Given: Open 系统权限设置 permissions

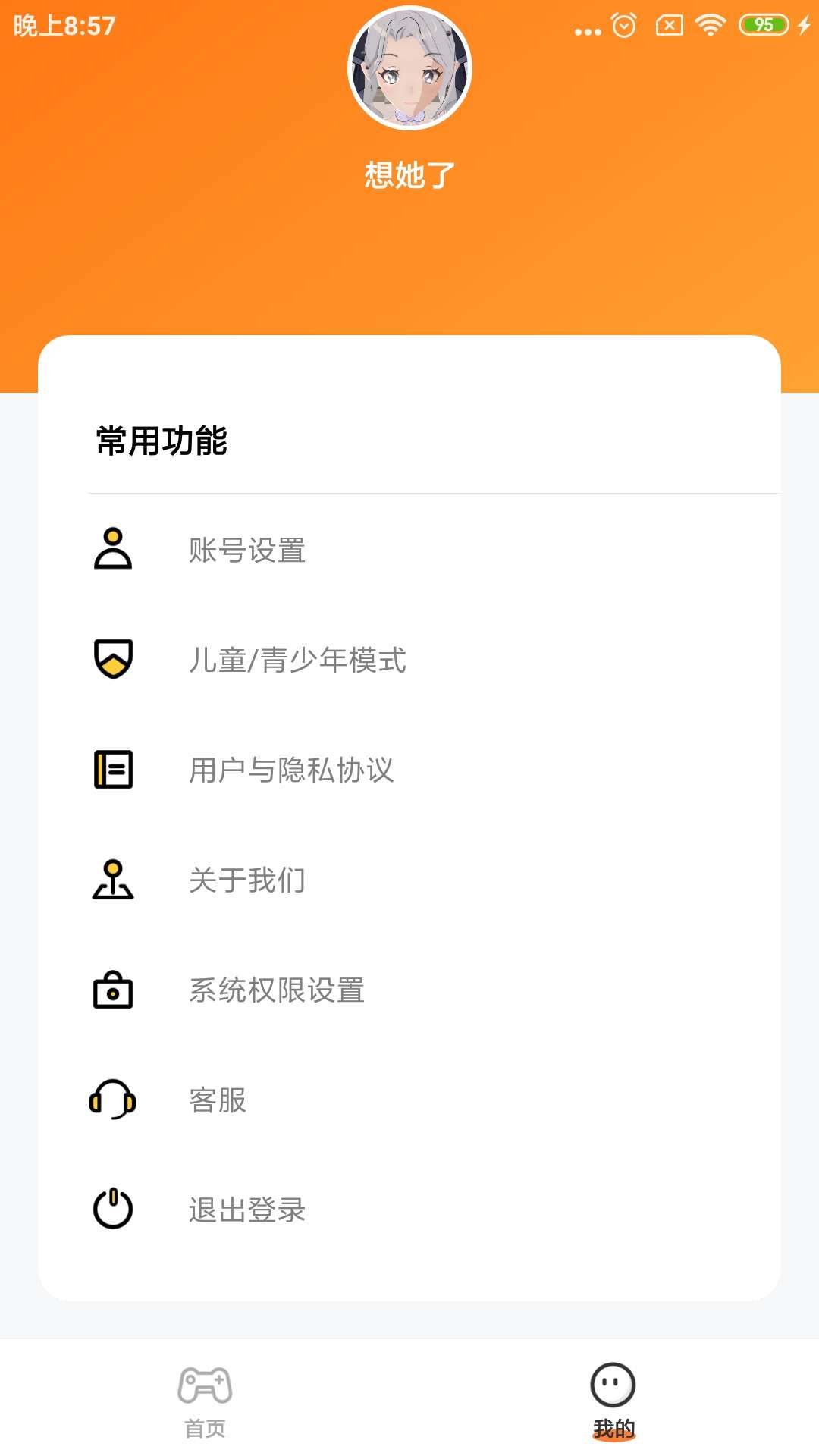Looking at the screenshot, I should 277,990.
